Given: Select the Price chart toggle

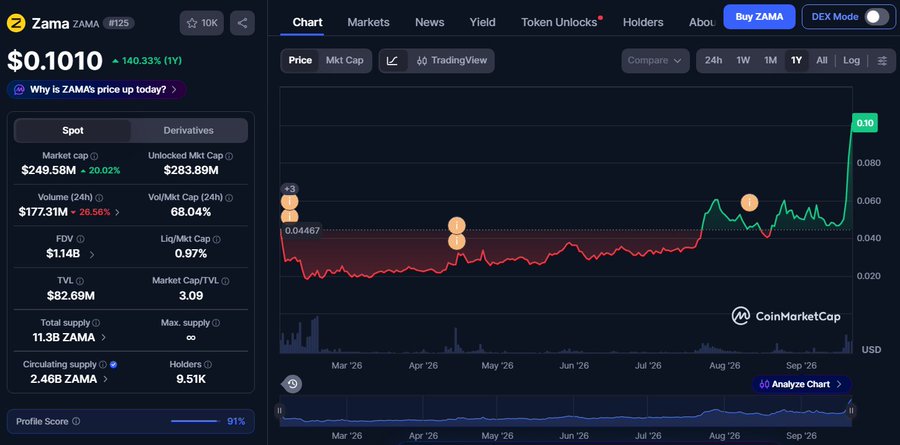Looking at the screenshot, I should 300,60.
